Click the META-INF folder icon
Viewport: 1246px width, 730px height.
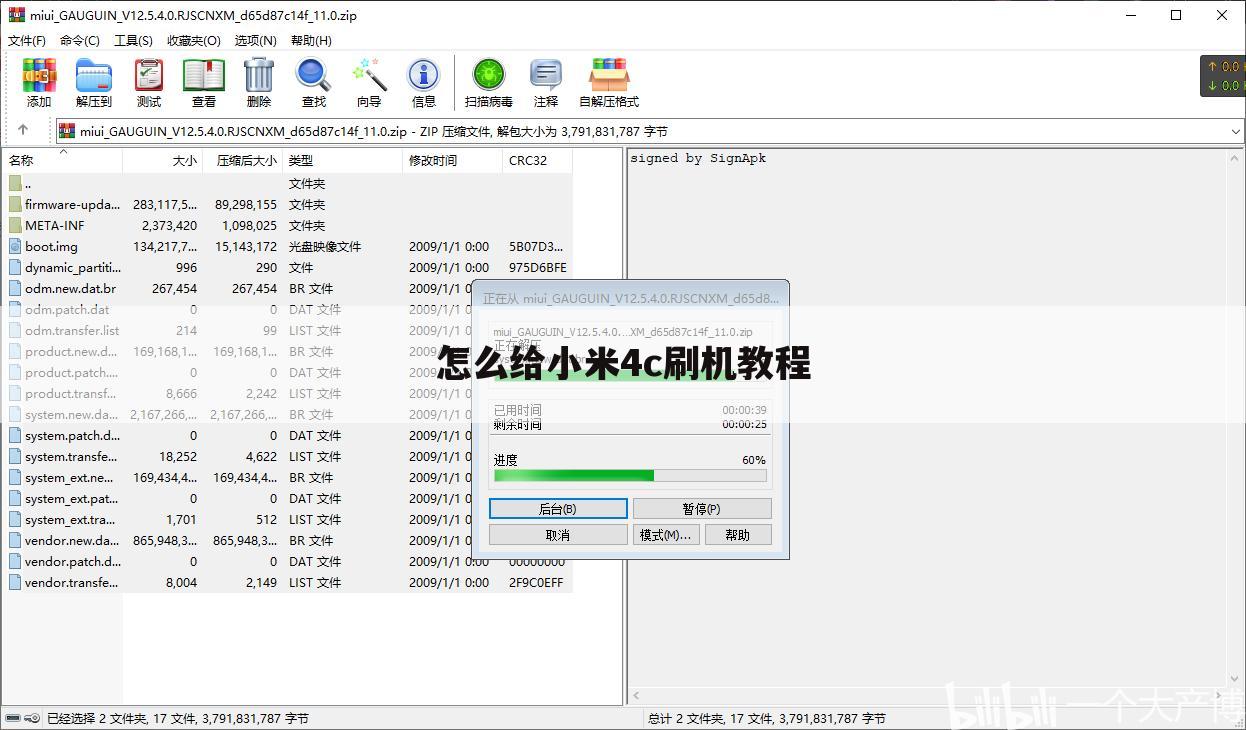coord(15,225)
